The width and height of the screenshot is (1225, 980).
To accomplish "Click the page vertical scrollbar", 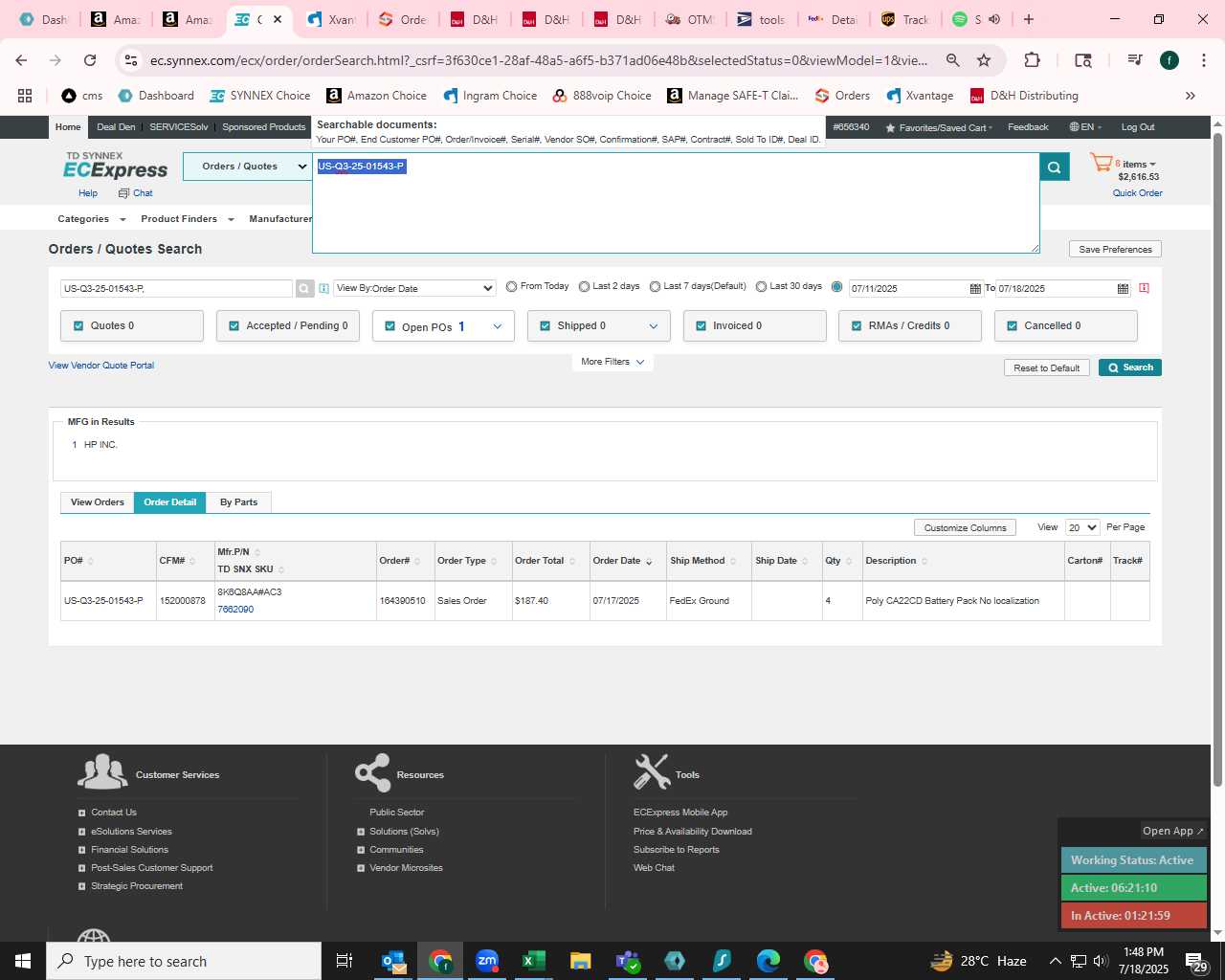I will coord(1218,459).
